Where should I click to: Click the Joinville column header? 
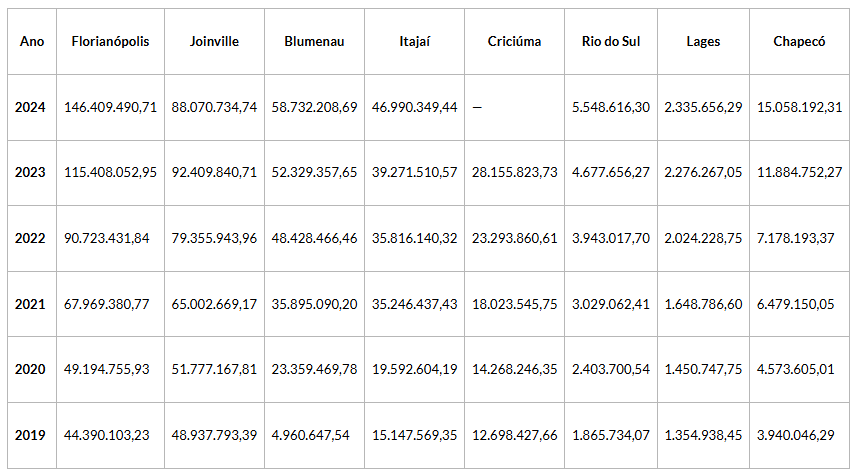pos(214,41)
